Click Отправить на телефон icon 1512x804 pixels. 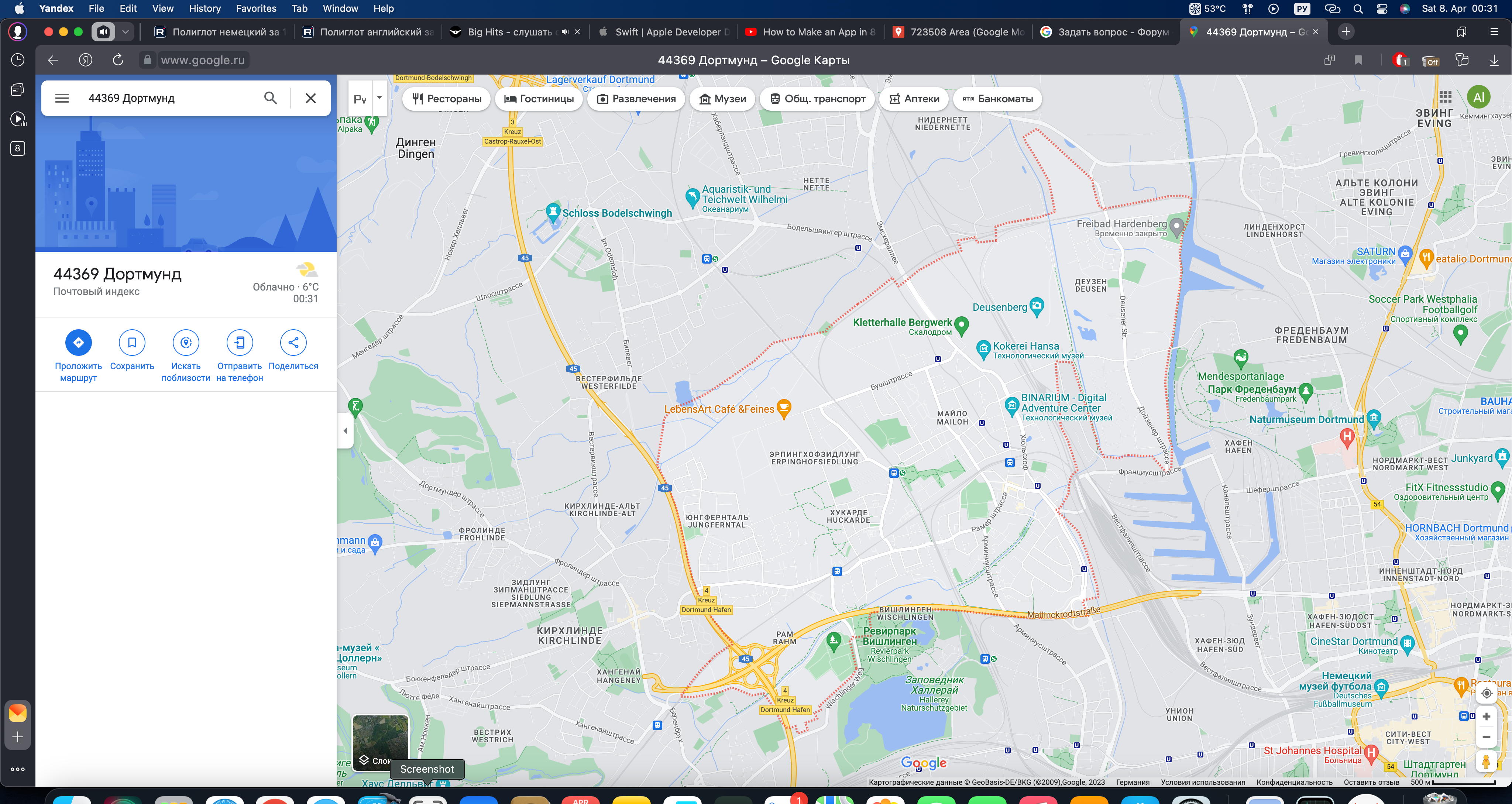[240, 343]
